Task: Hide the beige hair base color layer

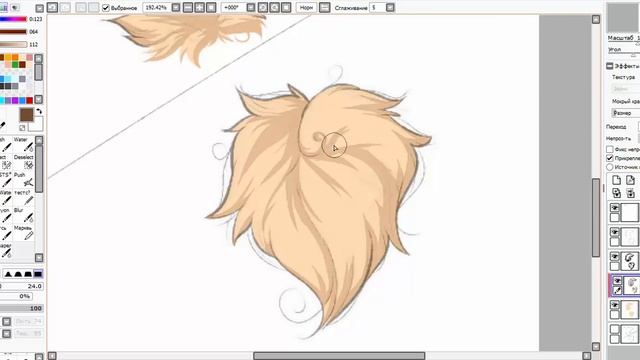Action: pyautogui.click(x=615, y=305)
